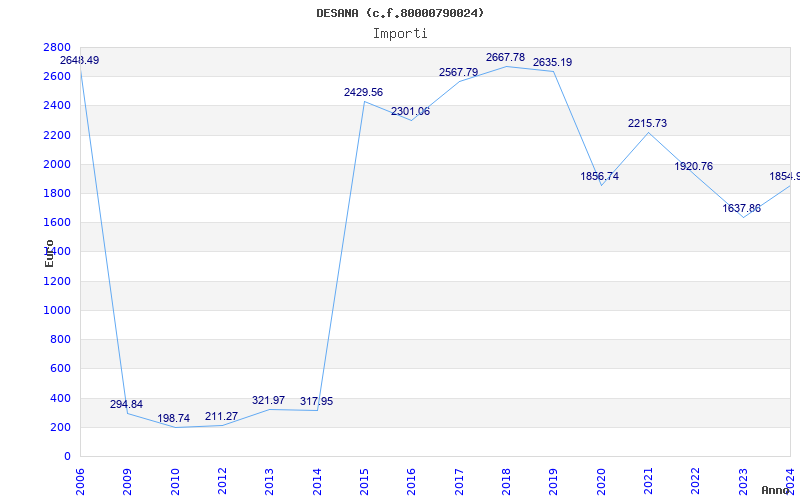Viewport: 800px width, 500px height.
Task: Click the x-axis year 2009
Action: click(128, 482)
